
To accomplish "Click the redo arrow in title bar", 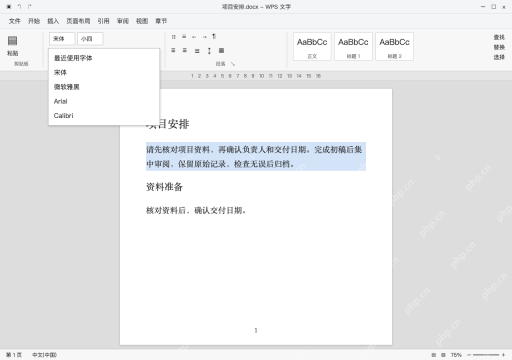I will (x=29, y=6).
